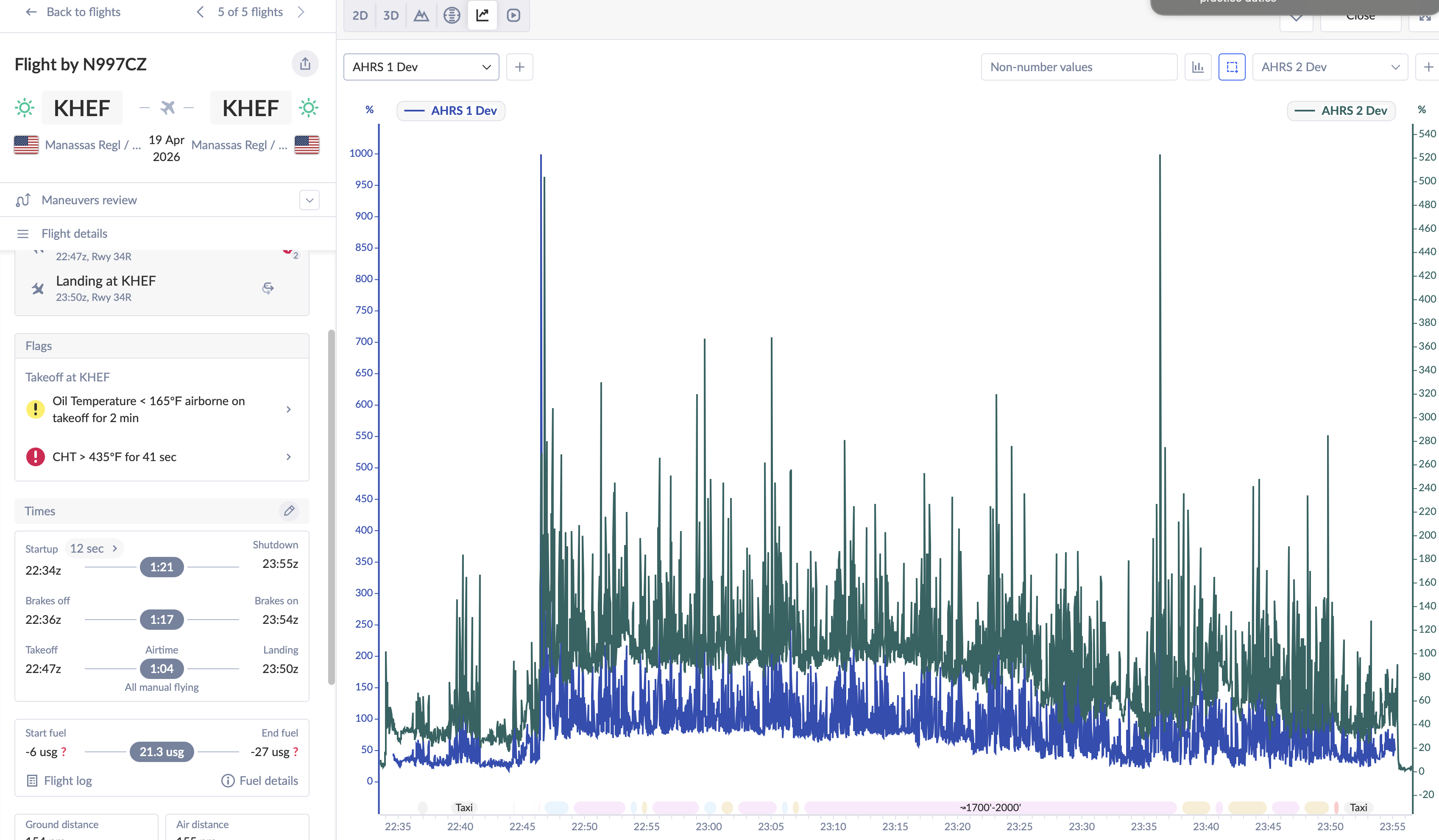Click the 1:21 startup-shutdown duration

162,567
